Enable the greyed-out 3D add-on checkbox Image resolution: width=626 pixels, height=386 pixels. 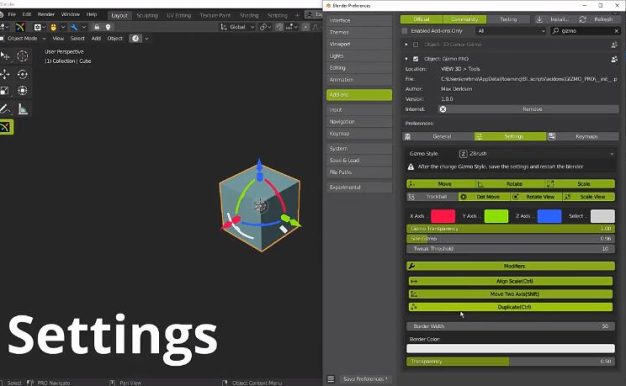click(x=416, y=45)
